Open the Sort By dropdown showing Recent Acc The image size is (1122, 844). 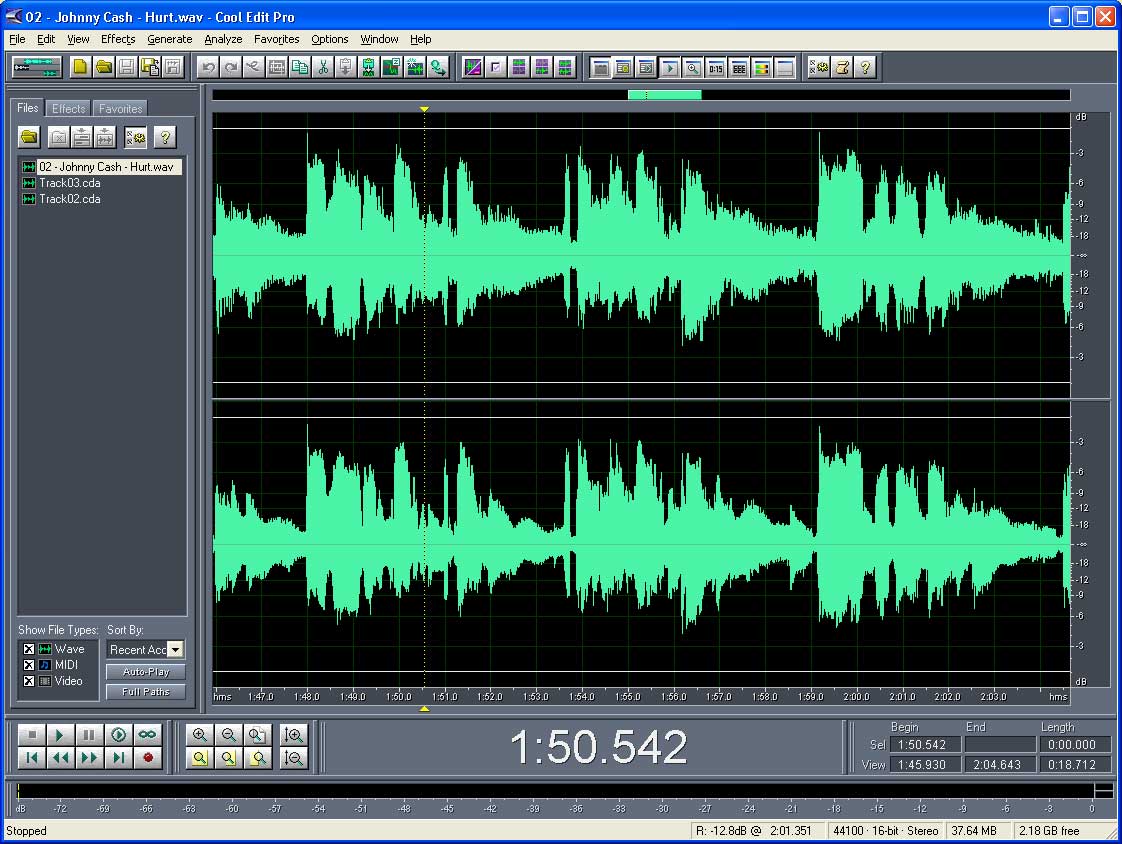145,649
